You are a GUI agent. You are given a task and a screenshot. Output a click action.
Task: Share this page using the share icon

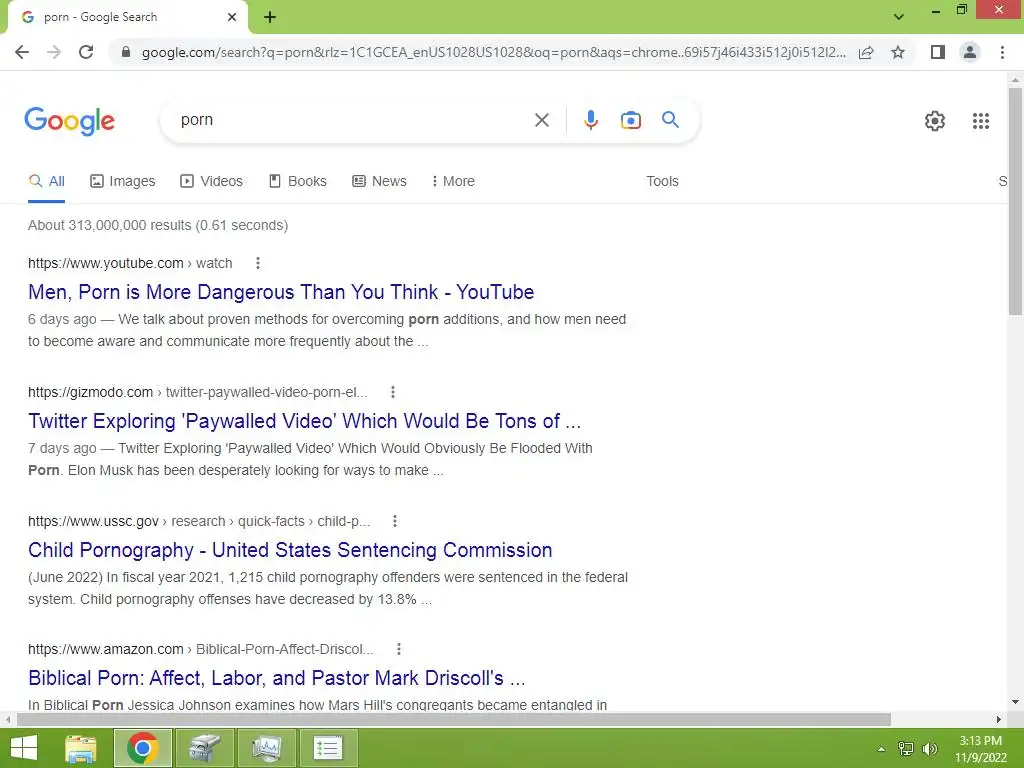(867, 52)
